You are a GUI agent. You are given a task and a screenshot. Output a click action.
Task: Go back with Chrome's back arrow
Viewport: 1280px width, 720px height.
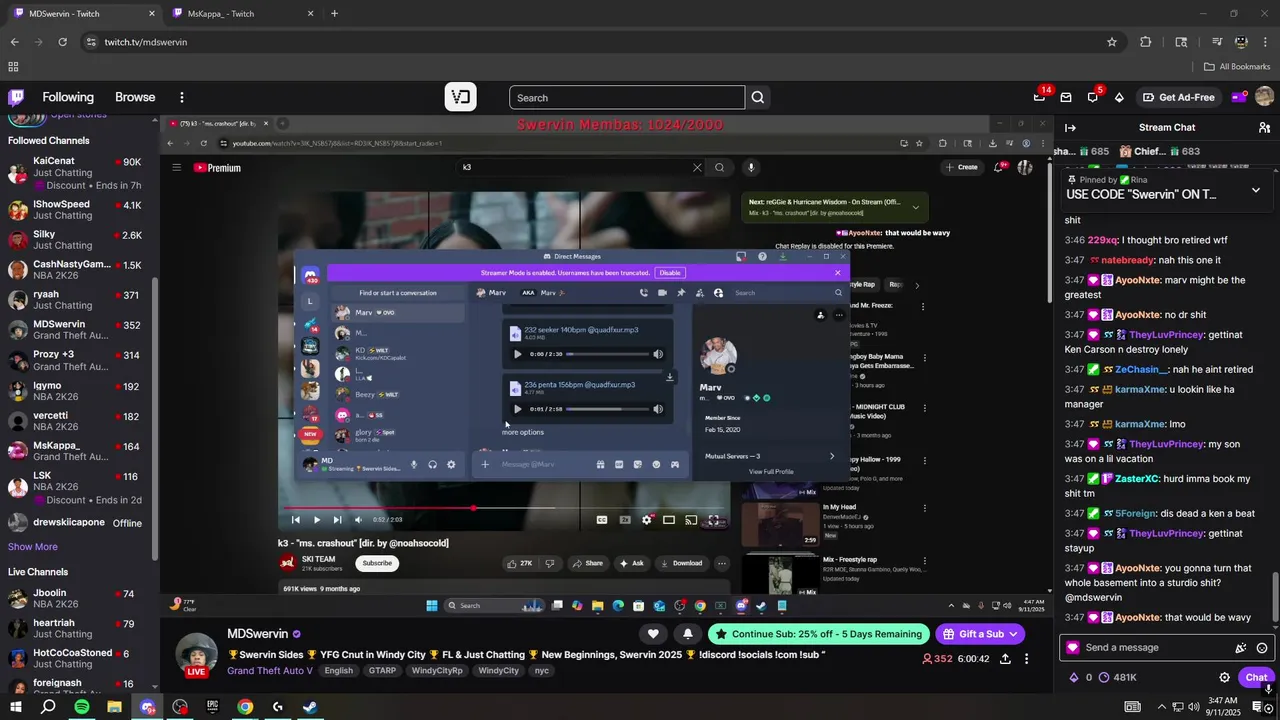pyautogui.click(x=14, y=42)
